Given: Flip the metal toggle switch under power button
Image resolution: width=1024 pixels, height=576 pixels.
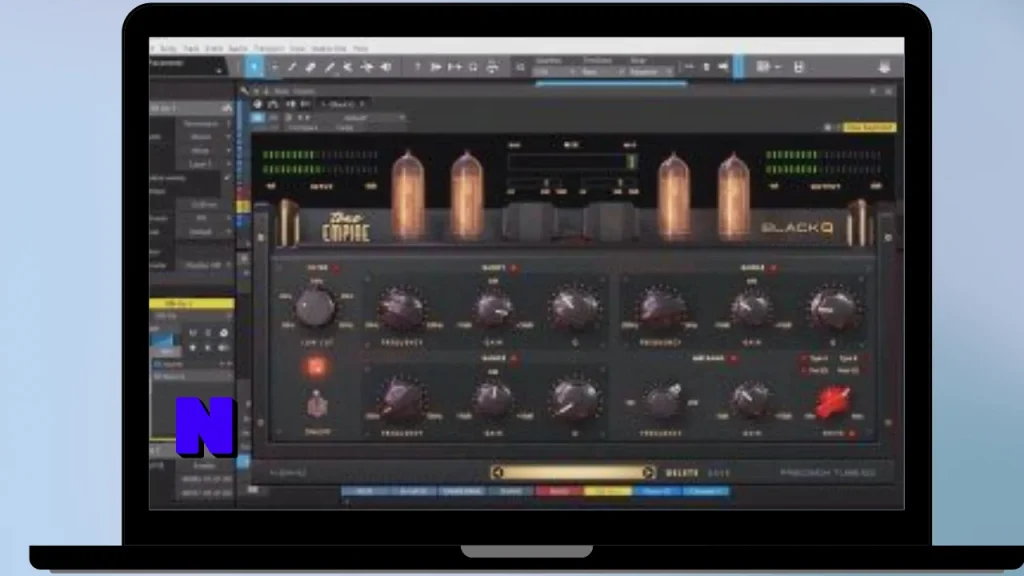Looking at the screenshot, I should 317,404.
